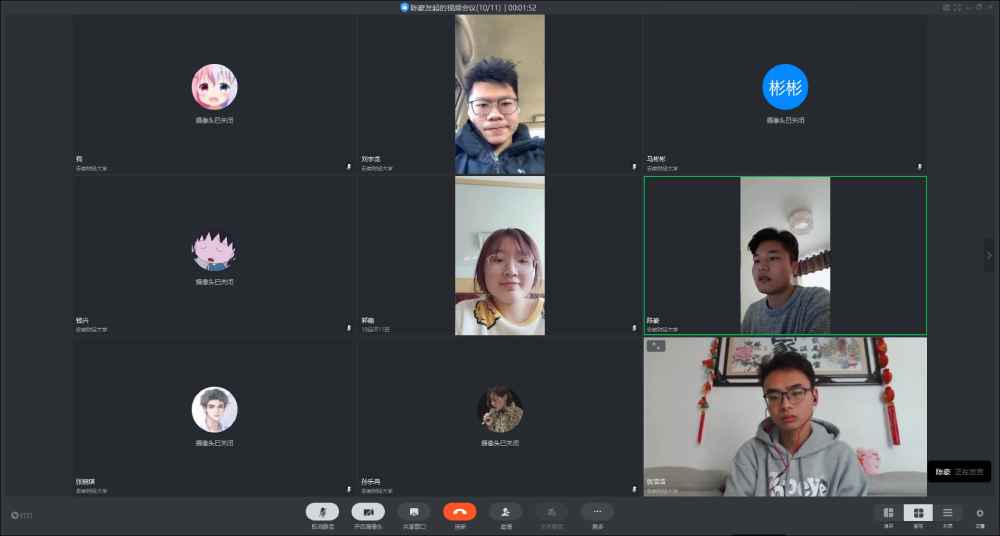Select the pink-haired anime avatar tile
This screenshot has width=1000, height=536.
tap(214, 87)
